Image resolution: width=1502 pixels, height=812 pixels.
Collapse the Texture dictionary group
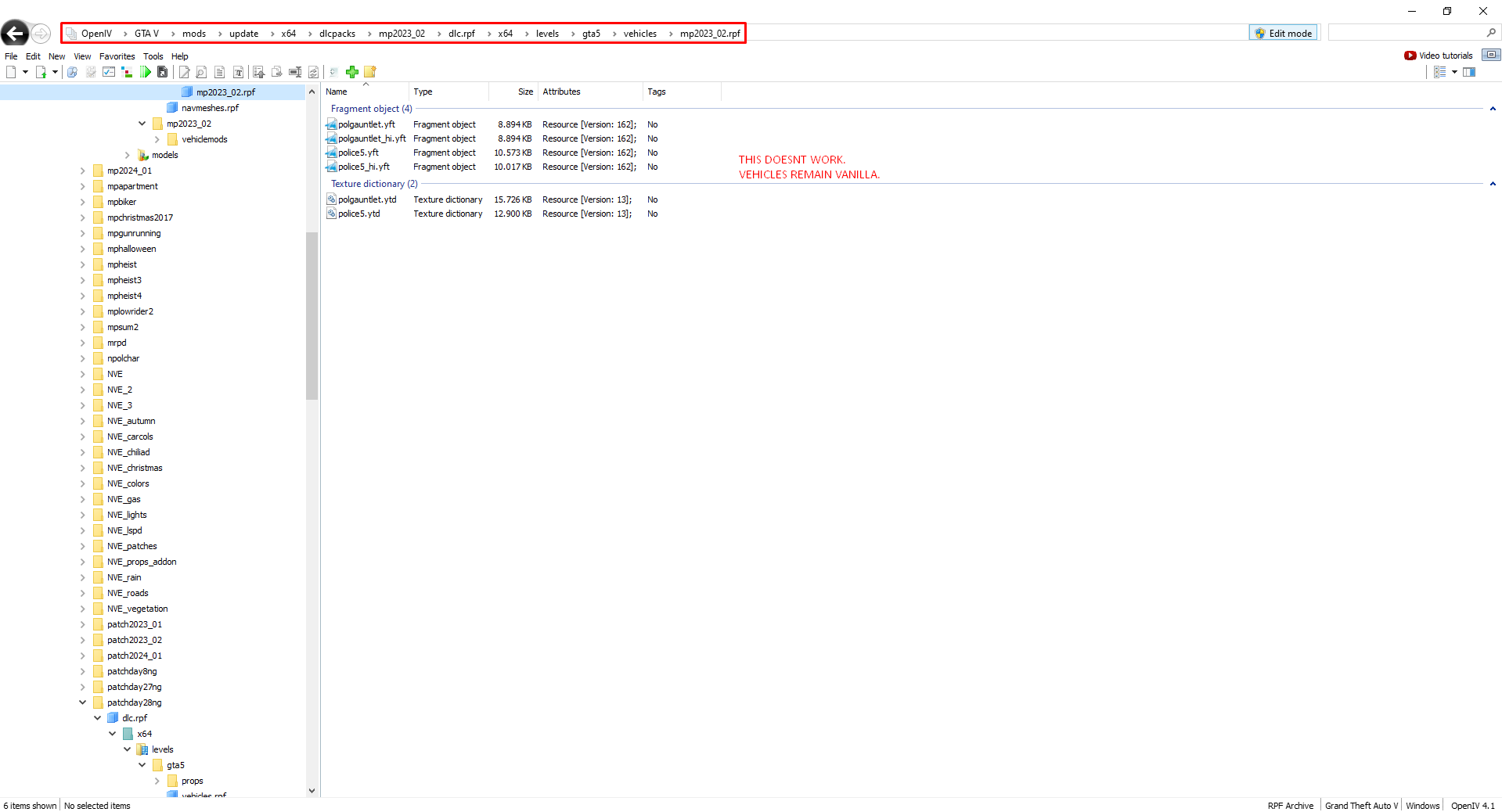point(1492,184)
